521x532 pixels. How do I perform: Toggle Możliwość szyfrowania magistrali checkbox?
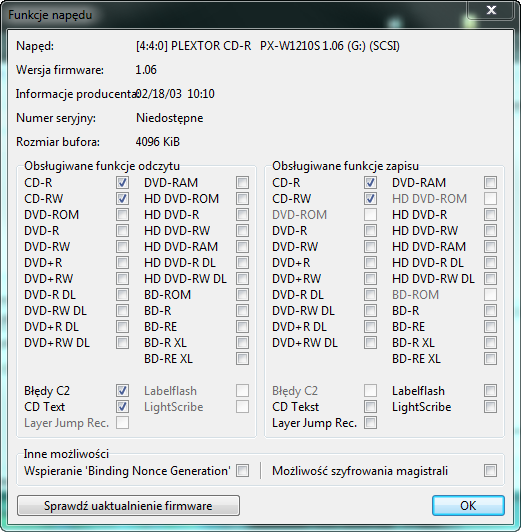click(x=490, y=471)
